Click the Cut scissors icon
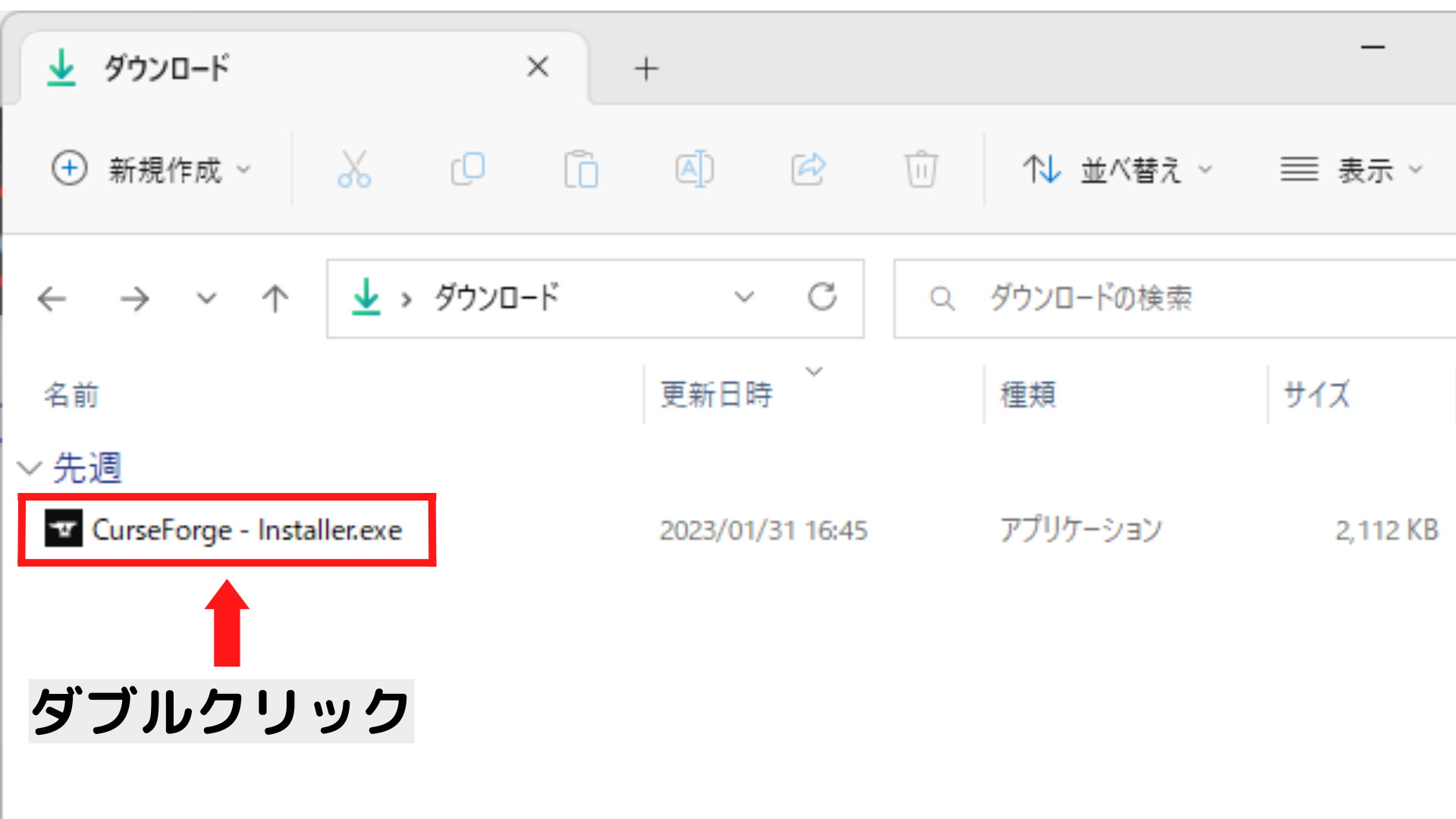Image resolution: width=1456 pixels, height=819 pixels. [x=354, y=169]
